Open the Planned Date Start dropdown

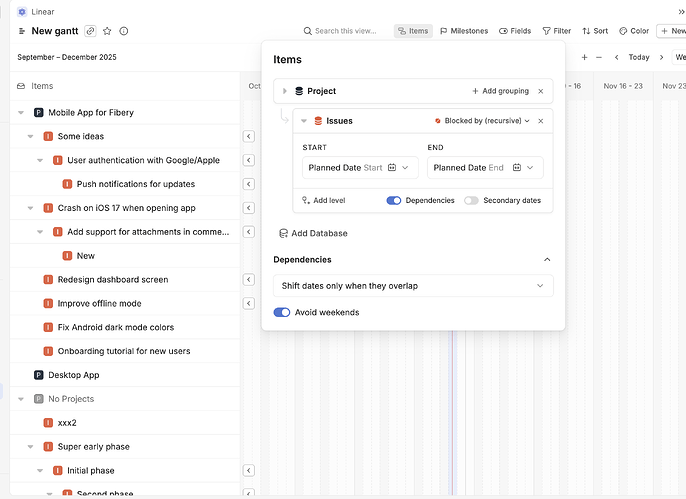point(360,167)
